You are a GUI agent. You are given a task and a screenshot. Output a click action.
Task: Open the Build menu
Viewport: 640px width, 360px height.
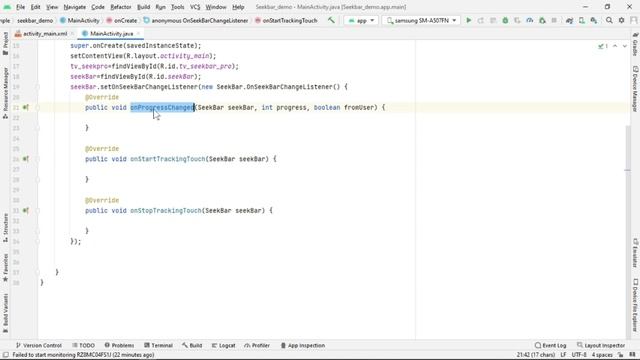pyautogui.click(x=143, y=7)
